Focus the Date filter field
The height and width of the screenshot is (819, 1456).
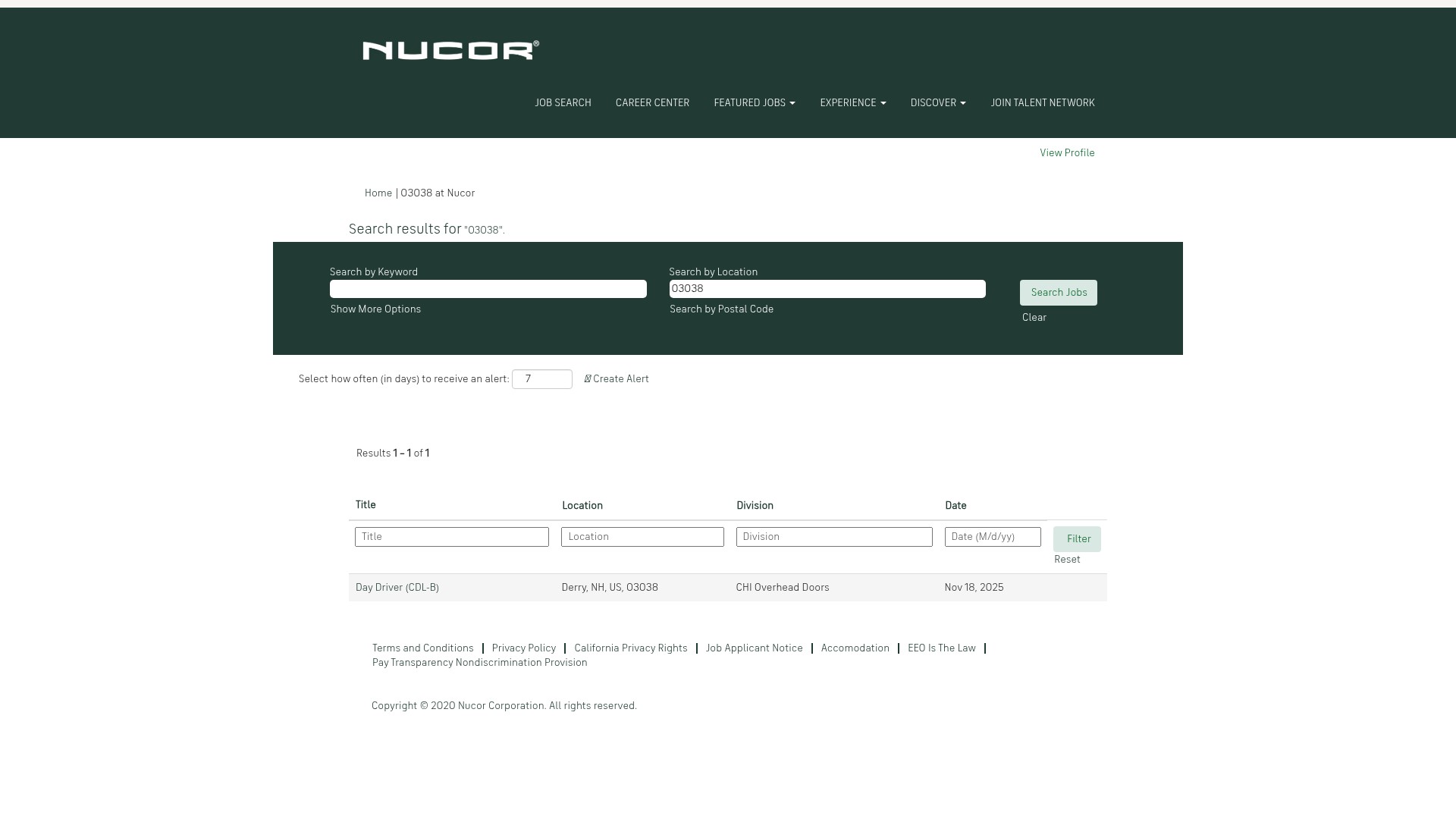993,537
